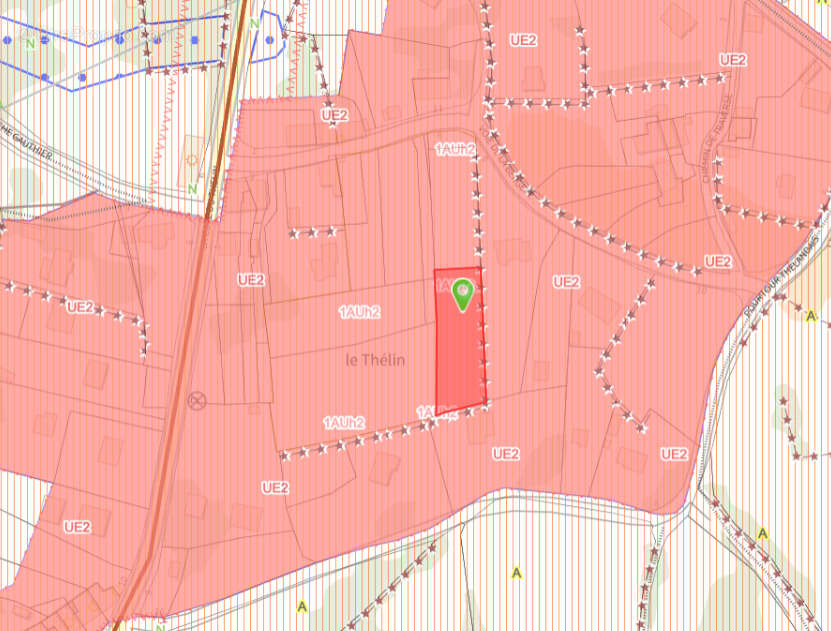Click the green location pin marker
The width and height of the screenshot is (831, 631).
coord(463,295)
